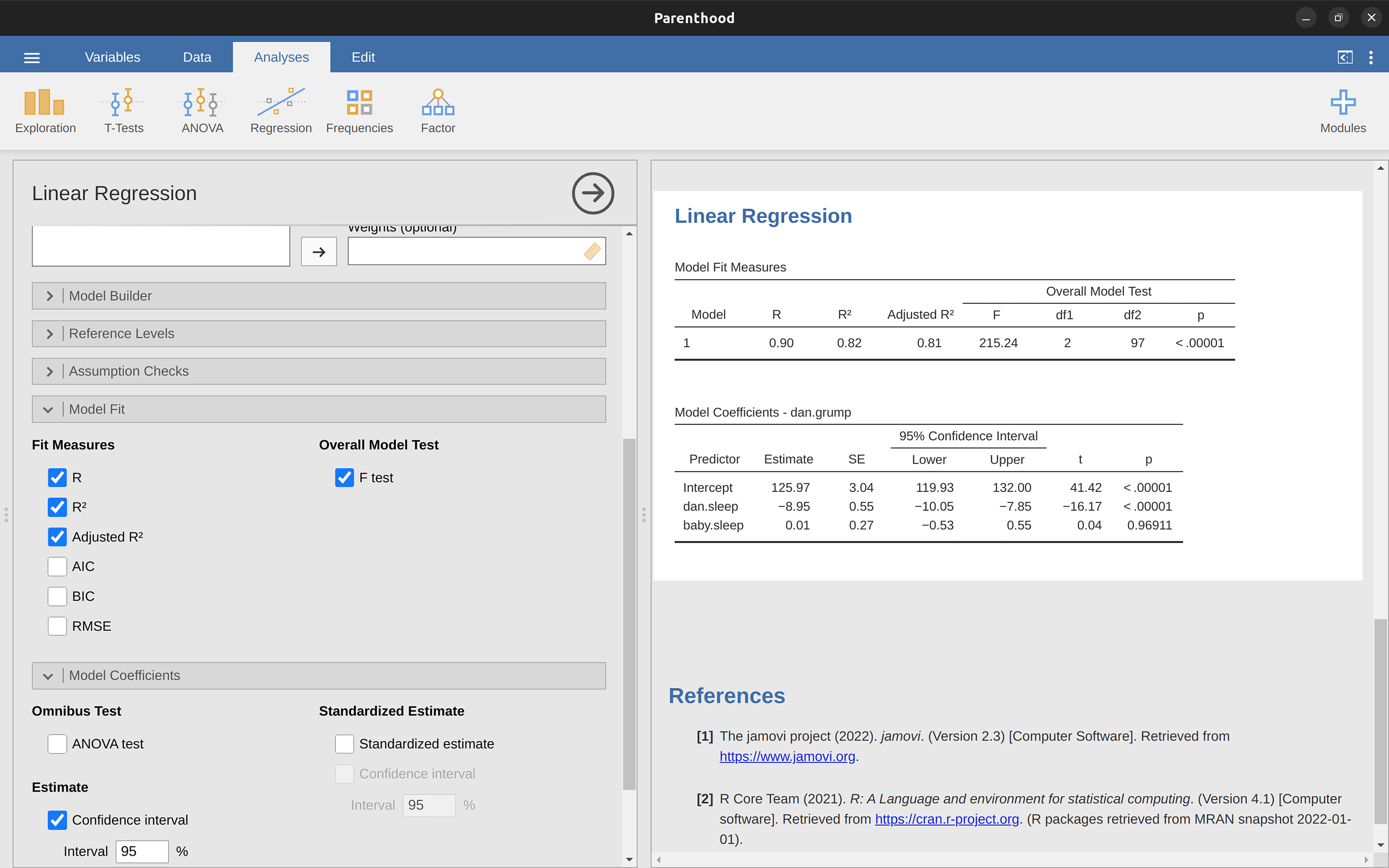Switch to the Variables tab
Viewport: 1389px width, 868px height.
[113, 57]
